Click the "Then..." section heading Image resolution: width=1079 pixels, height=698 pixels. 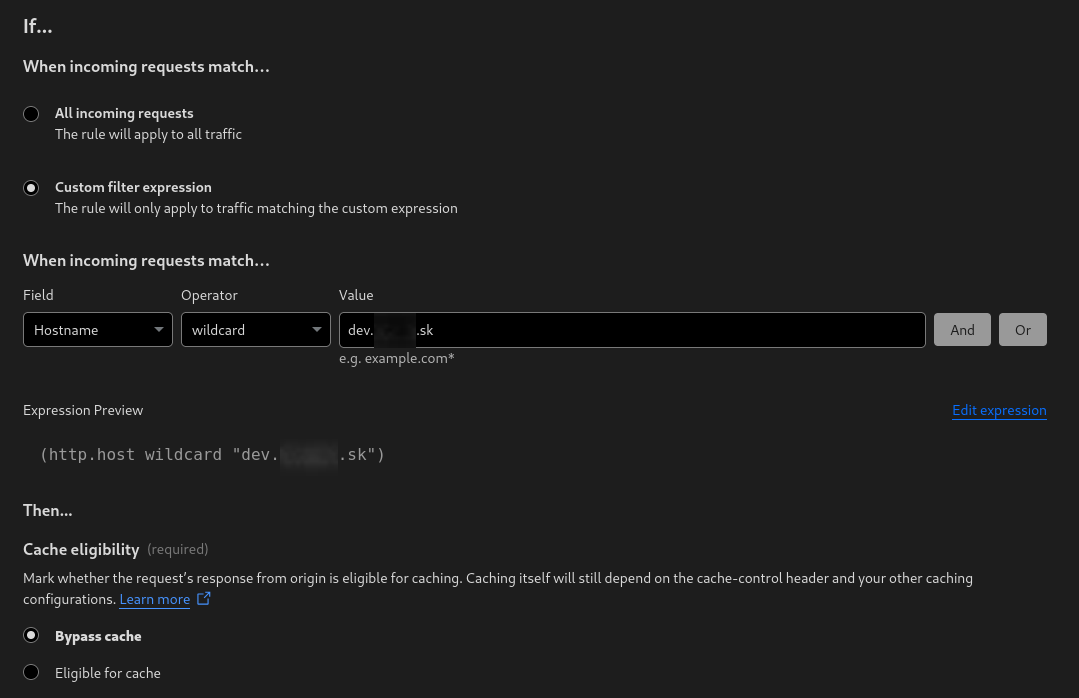pos(48,510)
